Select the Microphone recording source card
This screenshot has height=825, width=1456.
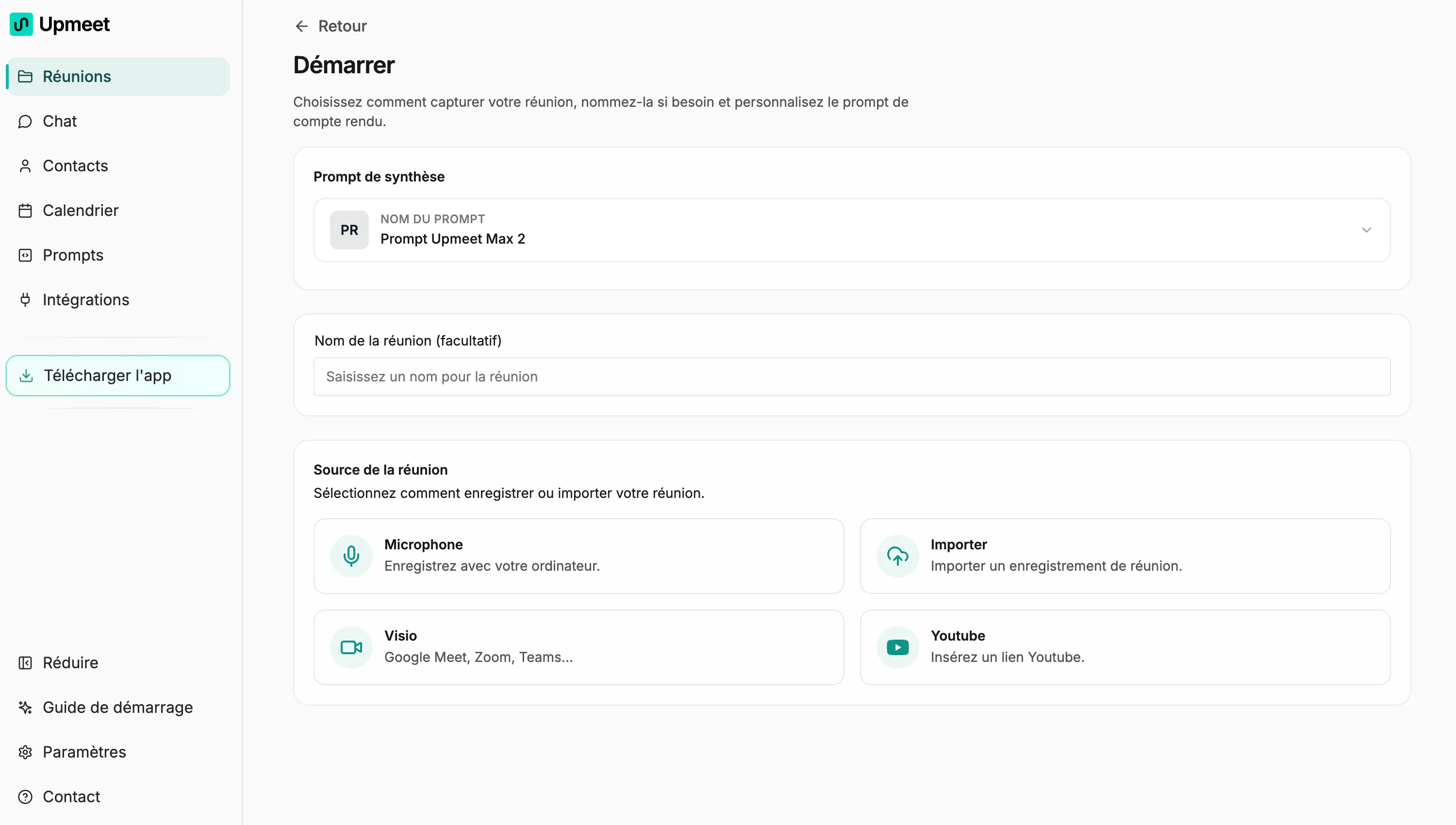(579, 556)
